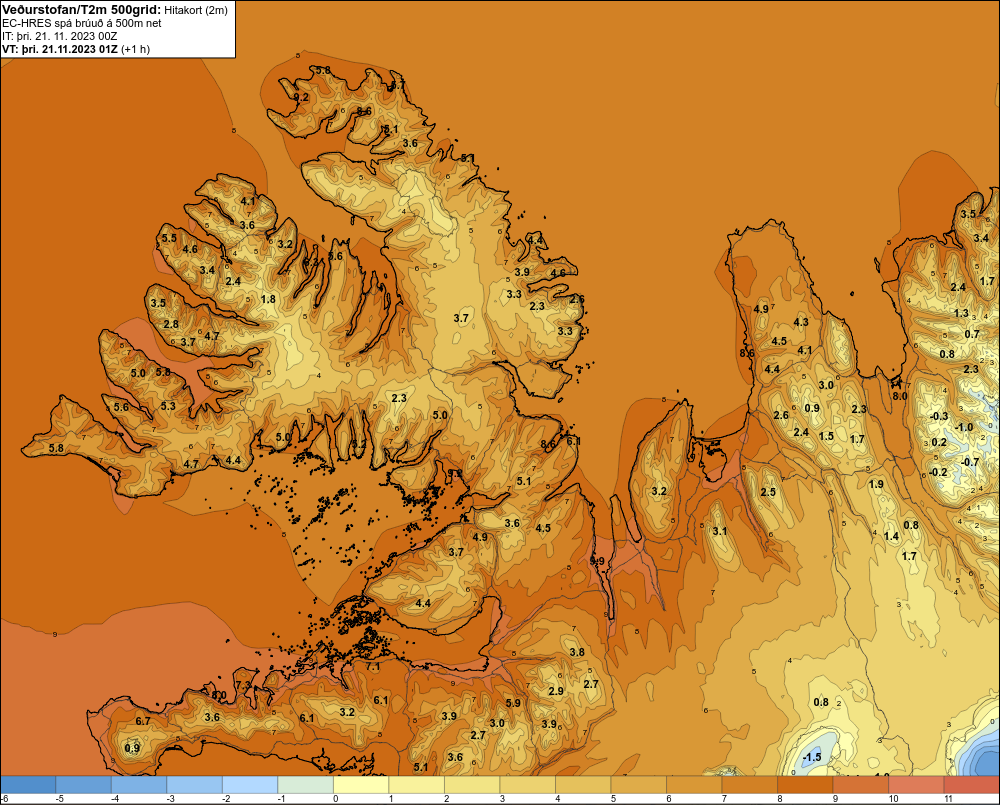Click the '7.3' temperature value on the map

(243, 685)
